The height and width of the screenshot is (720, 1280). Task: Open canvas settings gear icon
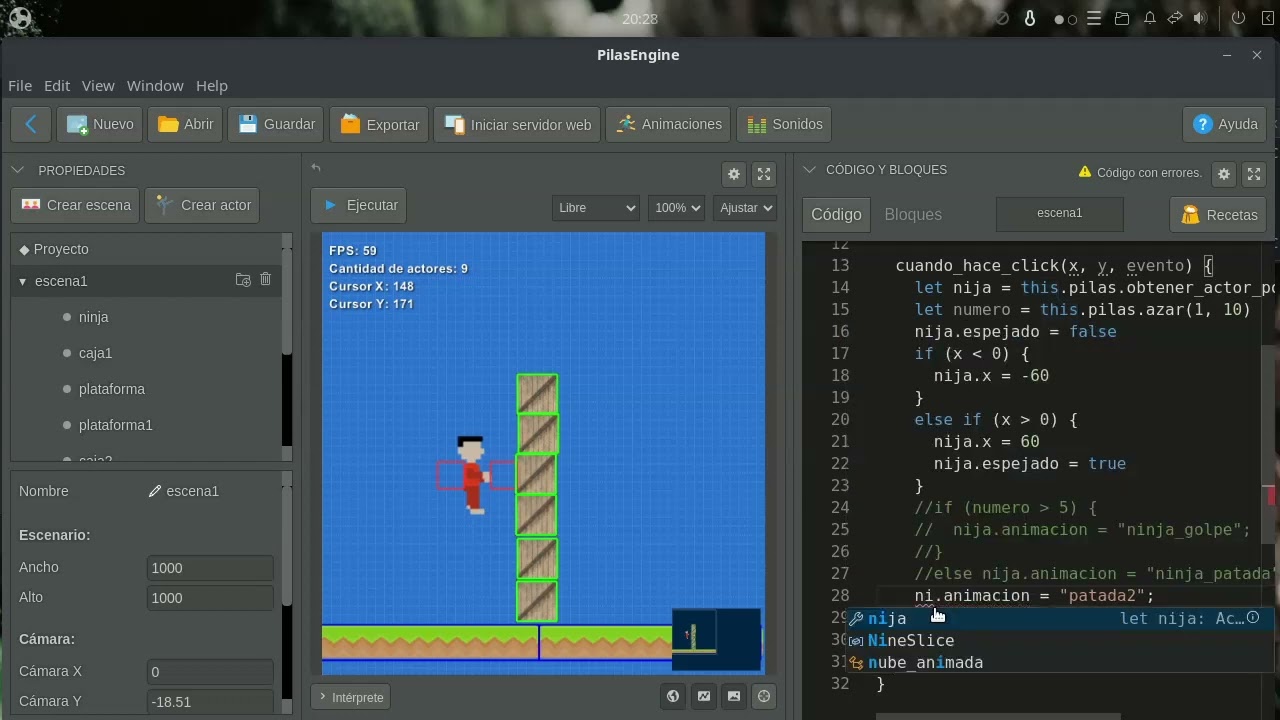pos(734,174)
